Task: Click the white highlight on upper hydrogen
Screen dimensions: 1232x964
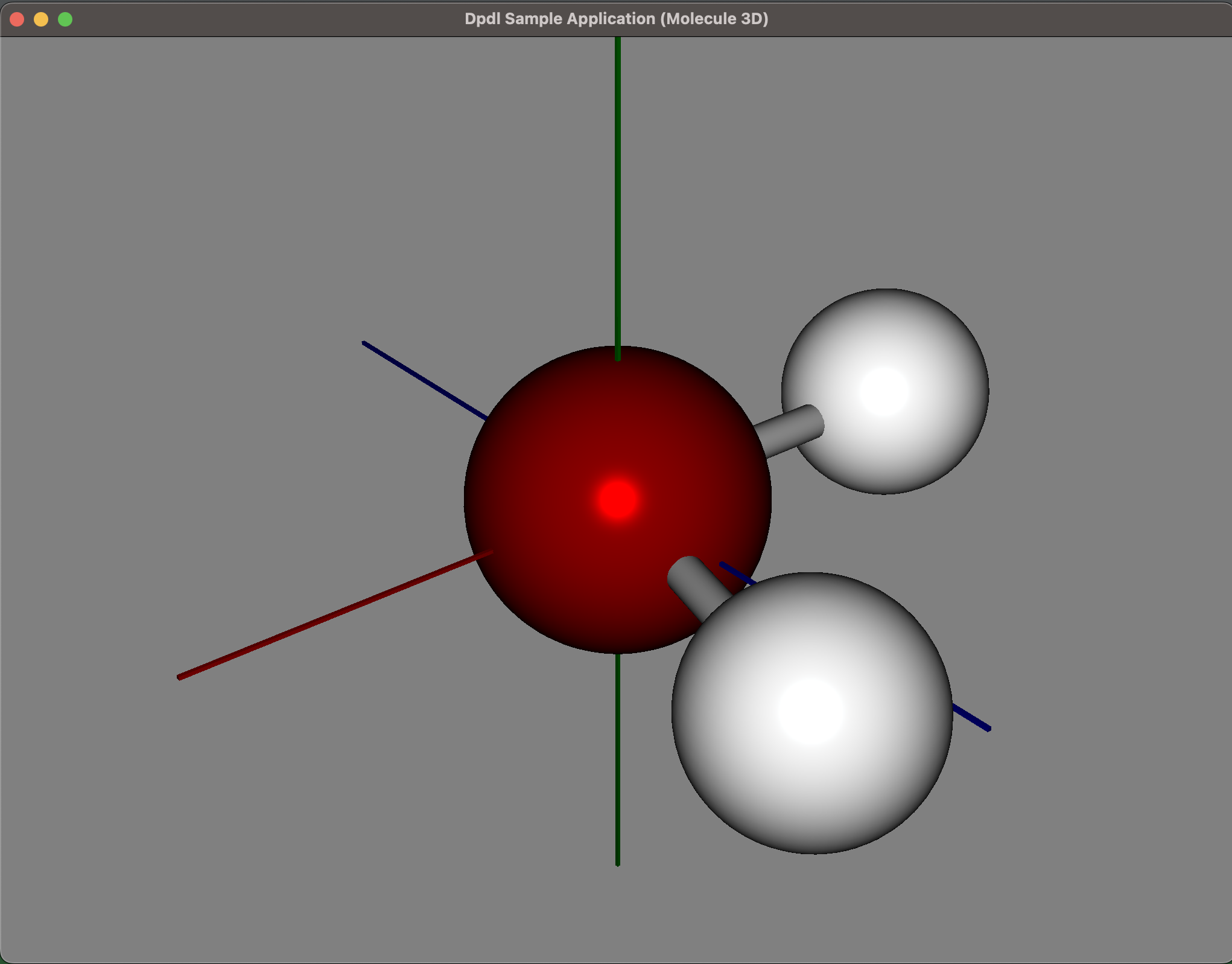Action: pos(884,391)
